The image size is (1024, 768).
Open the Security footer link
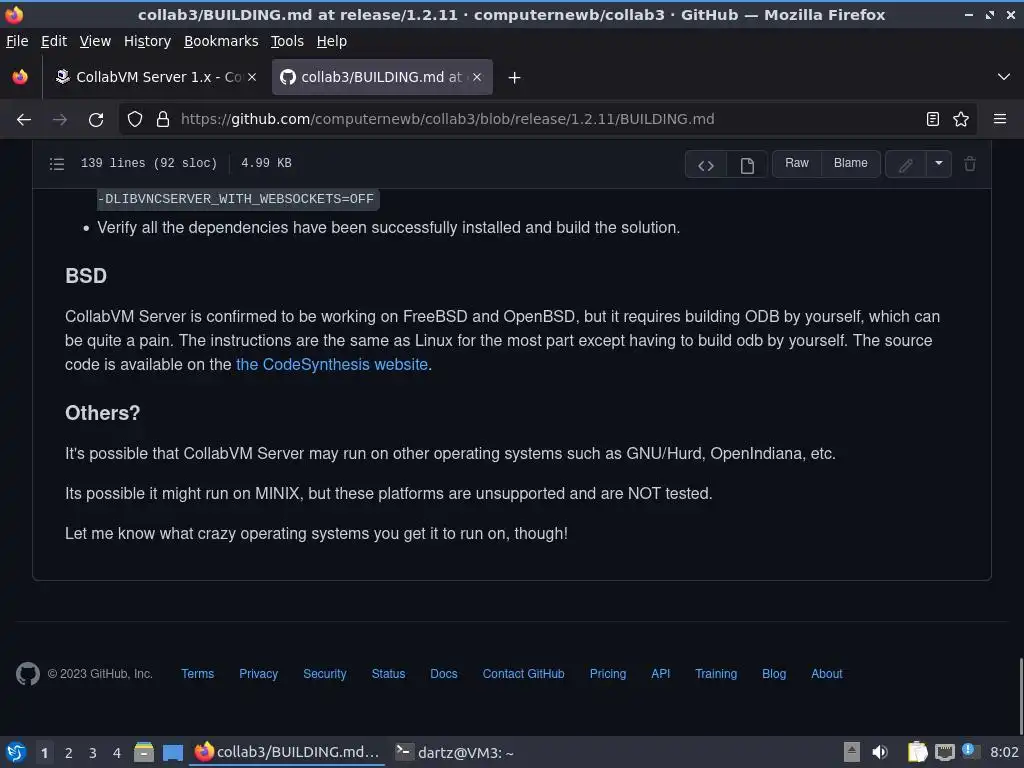[325, 674]
